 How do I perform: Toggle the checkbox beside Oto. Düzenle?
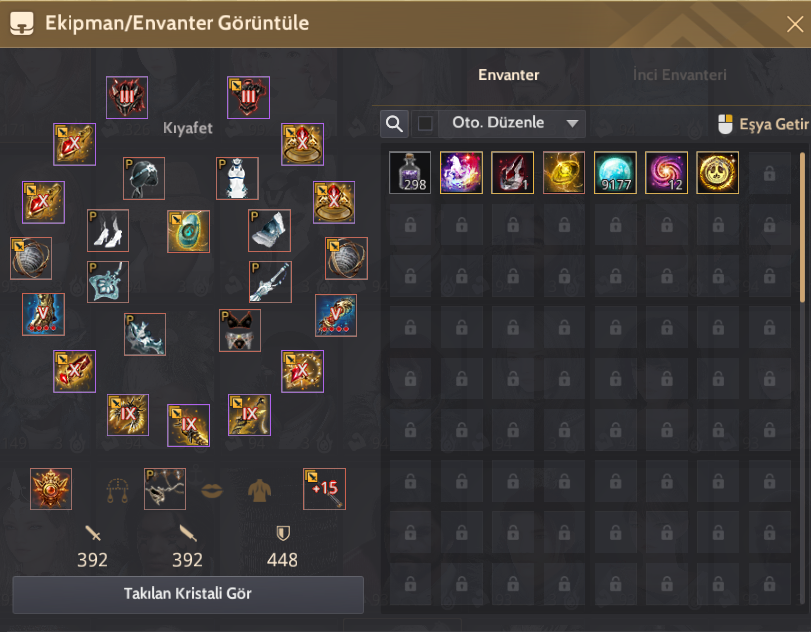(425, 124)
